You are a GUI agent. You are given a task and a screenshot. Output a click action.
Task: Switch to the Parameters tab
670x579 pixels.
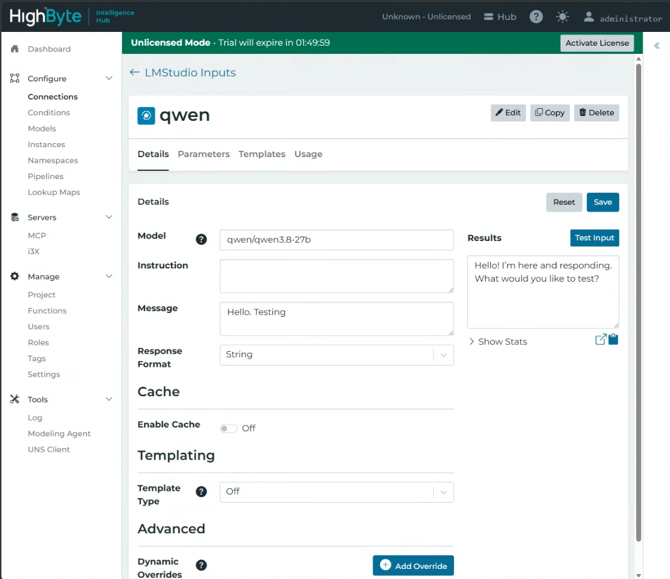(203, 154)
